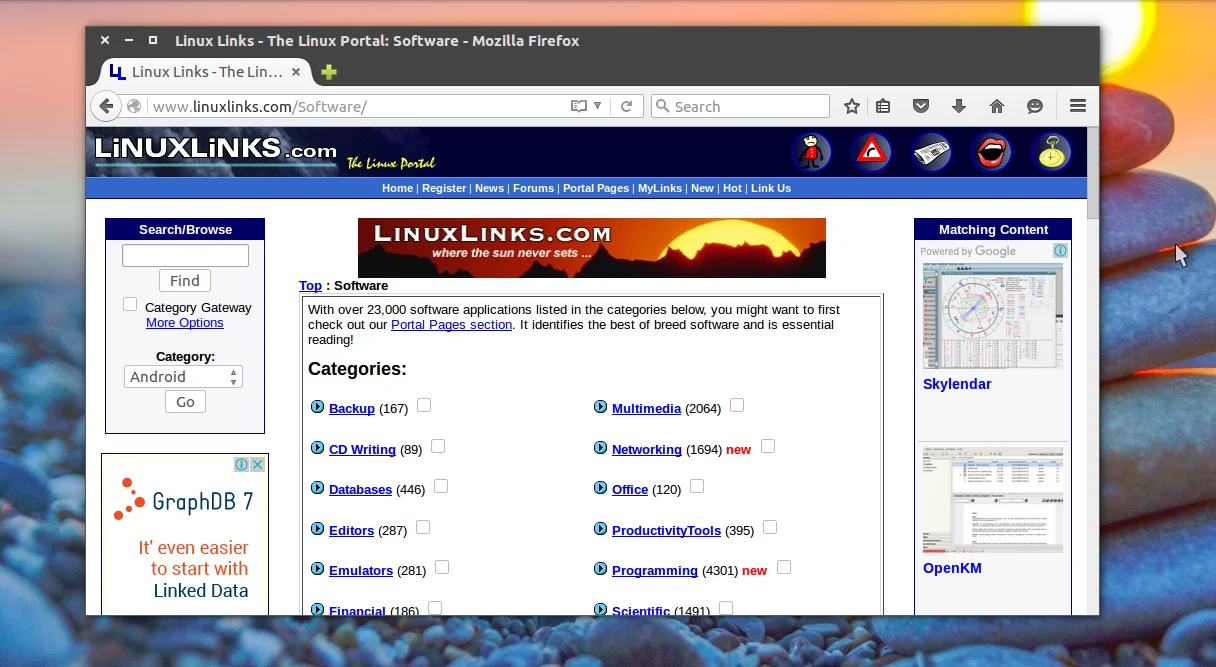Click the AdChoices icon in Matching Content
The height and width of the screenshot is (667, 1216).
coord(1060,251)
